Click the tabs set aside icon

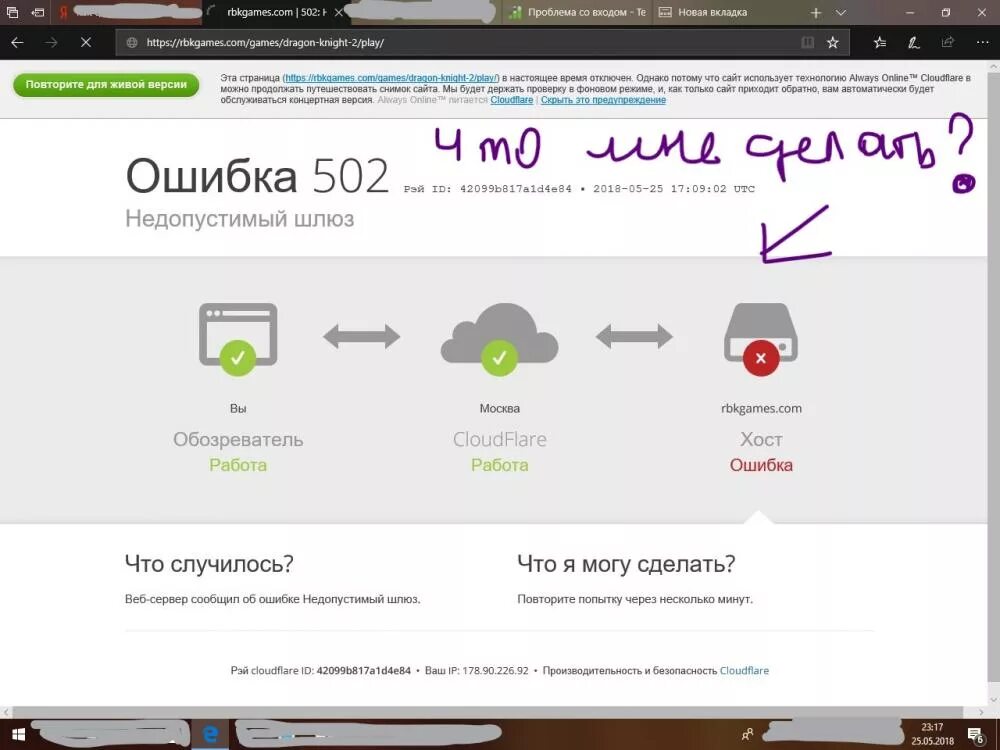pyautogui.click(x=12, y=12)
